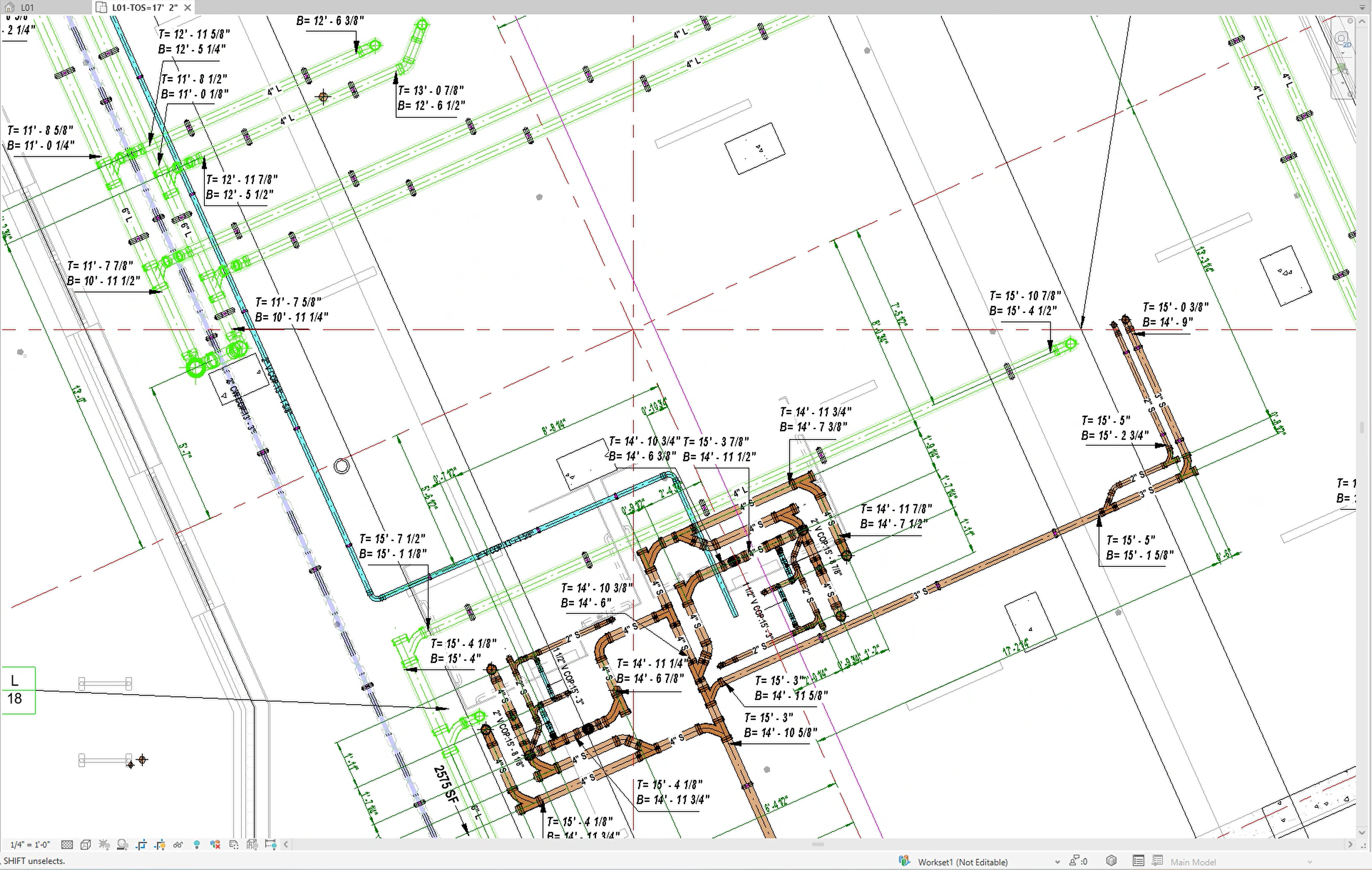1372x870 pixels.
Task: Expand Workset1 (Not Editable) dropdown
Action: point(1057,862)
